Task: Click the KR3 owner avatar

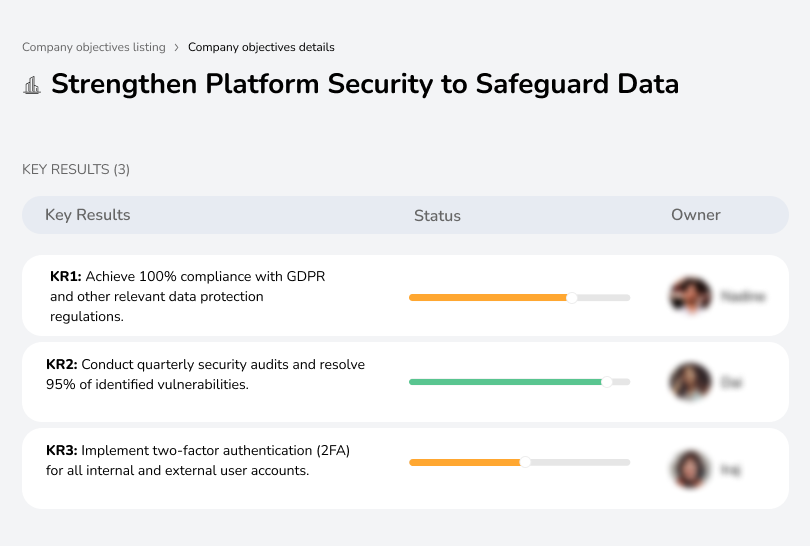Action: [690, 469]
